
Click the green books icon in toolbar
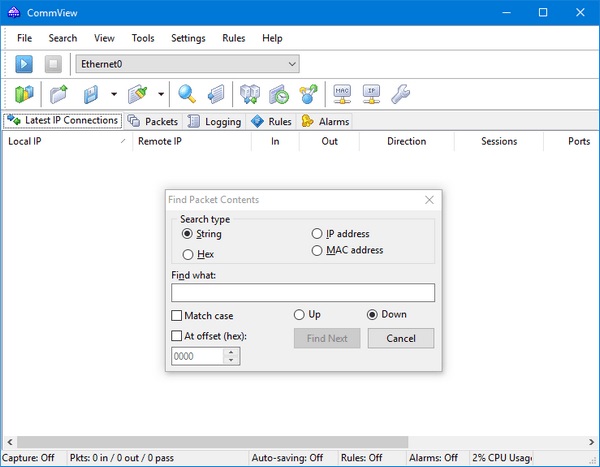pyautogui.click(x=24, y=94)
